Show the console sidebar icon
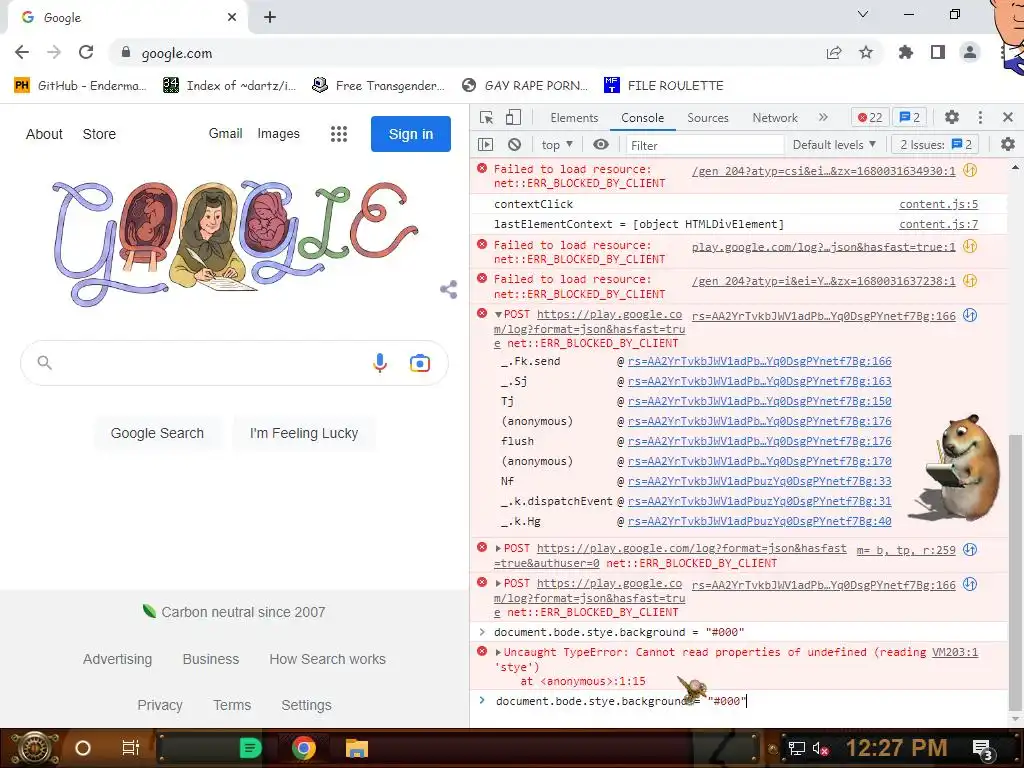Screen dimensions: 1024x768 [485, 144]
